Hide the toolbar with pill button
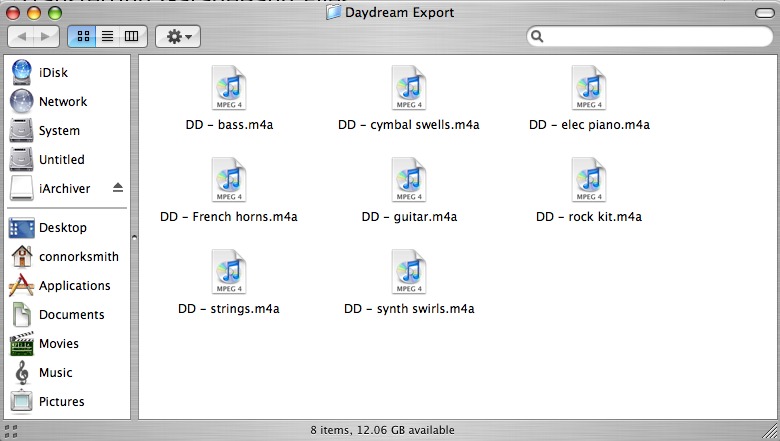The image size is (780, 441). point(765,13)
